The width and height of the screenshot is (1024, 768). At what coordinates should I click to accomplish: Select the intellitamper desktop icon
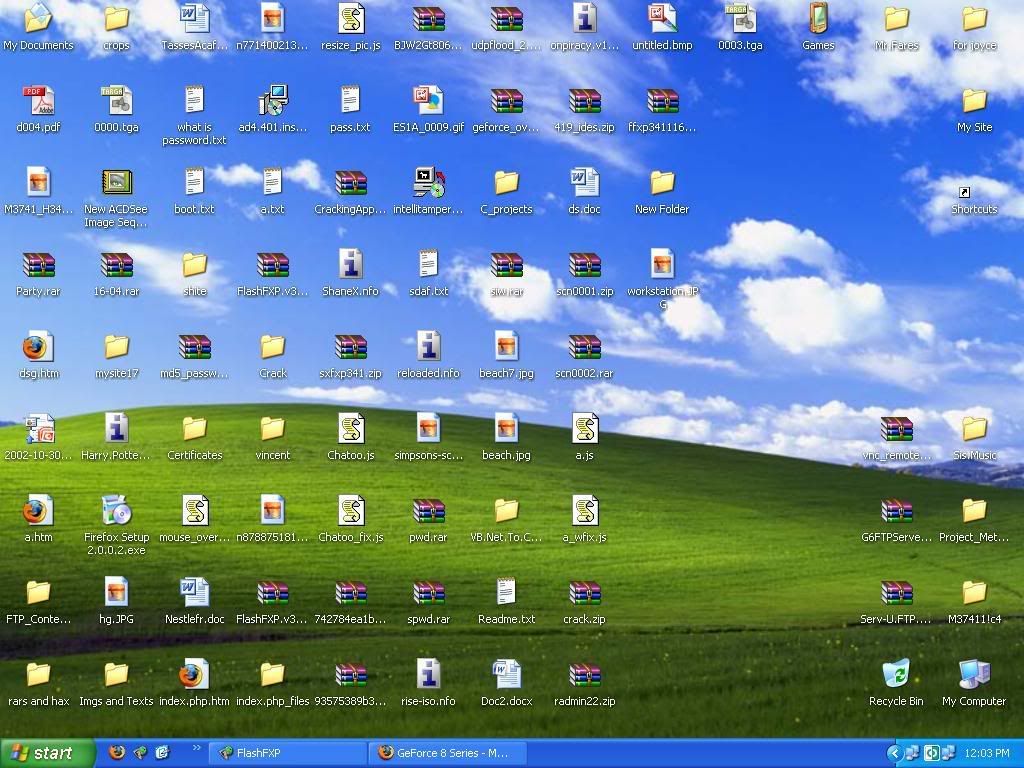[x=429, y=183]
